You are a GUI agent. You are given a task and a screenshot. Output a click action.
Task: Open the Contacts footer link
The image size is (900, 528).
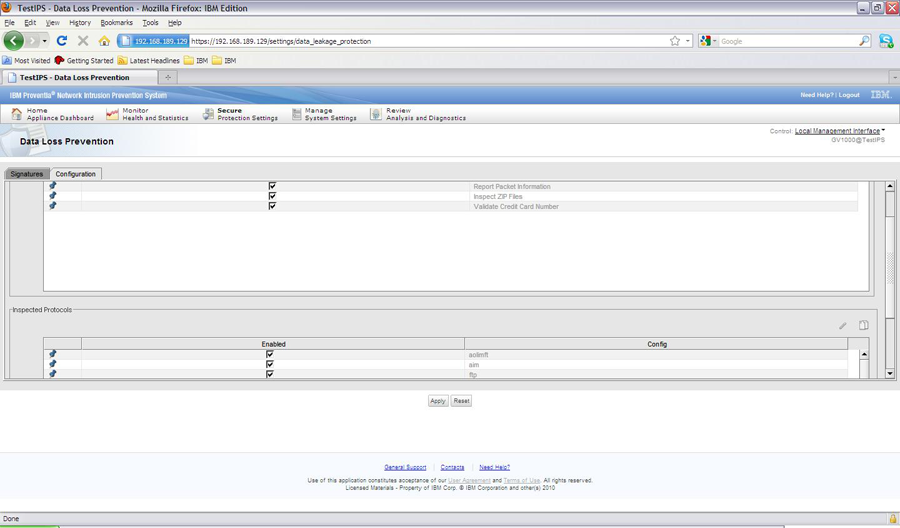click(x=452, y=468)
